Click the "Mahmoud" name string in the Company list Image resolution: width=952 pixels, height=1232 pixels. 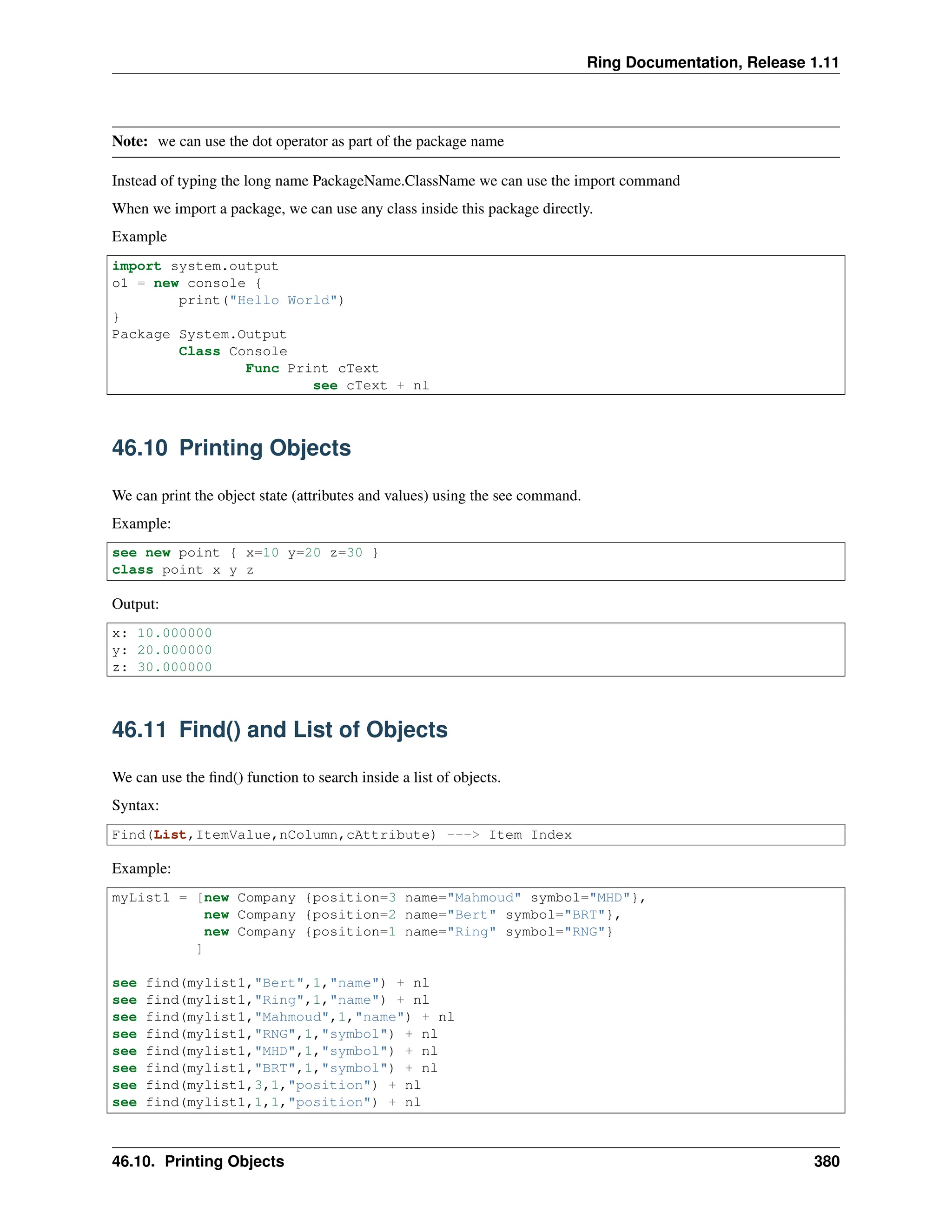(484, 897)
